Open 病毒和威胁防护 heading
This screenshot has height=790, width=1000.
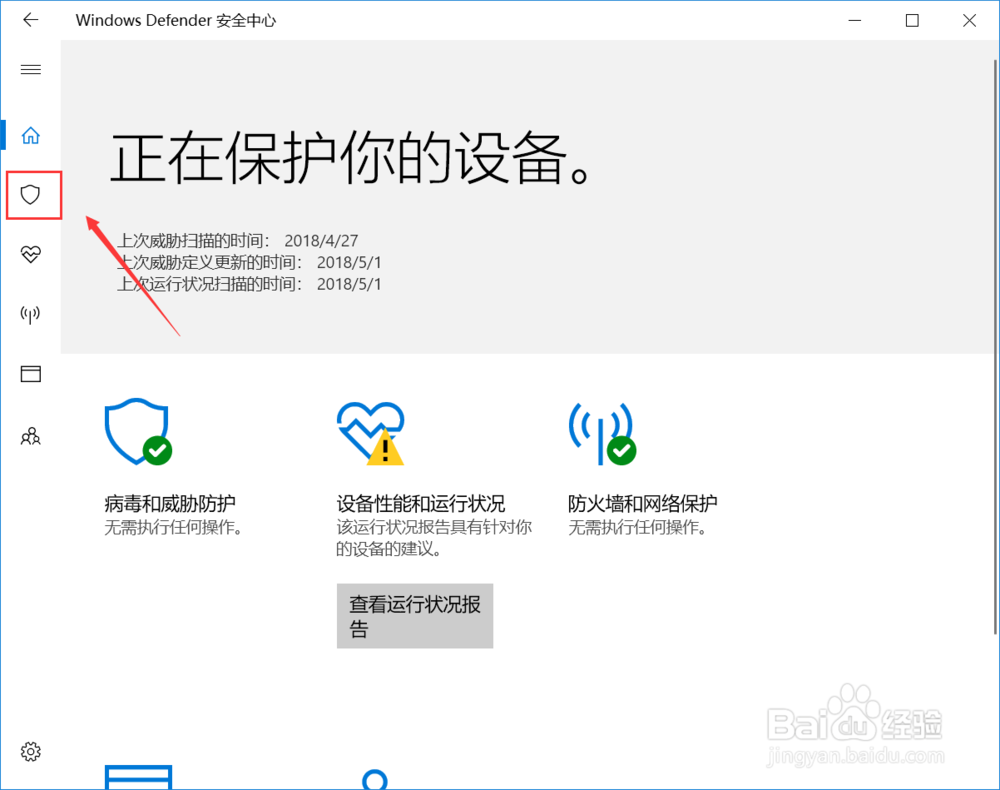pyautogui.click(x=170, y=504)
